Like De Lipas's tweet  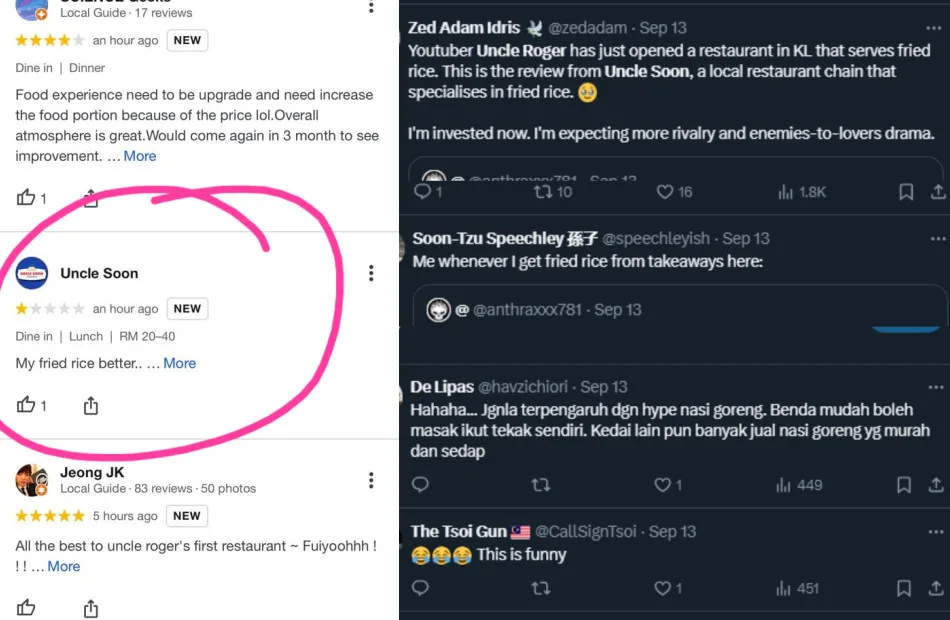[x=662, y=485]
